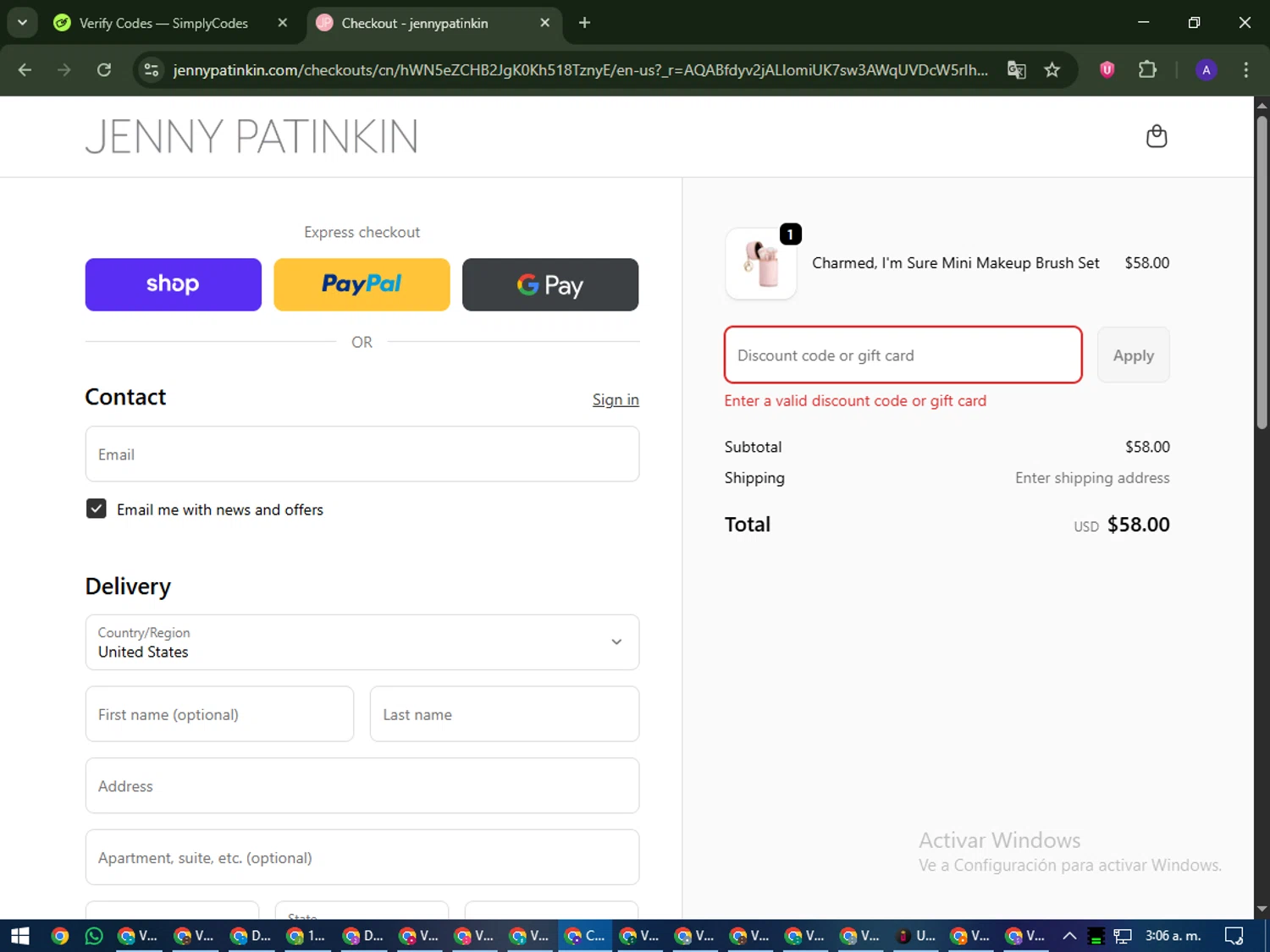Click the pinned Chrome taskbar icon
This screenshot has width=1270, height=952.
click(59, 936)
